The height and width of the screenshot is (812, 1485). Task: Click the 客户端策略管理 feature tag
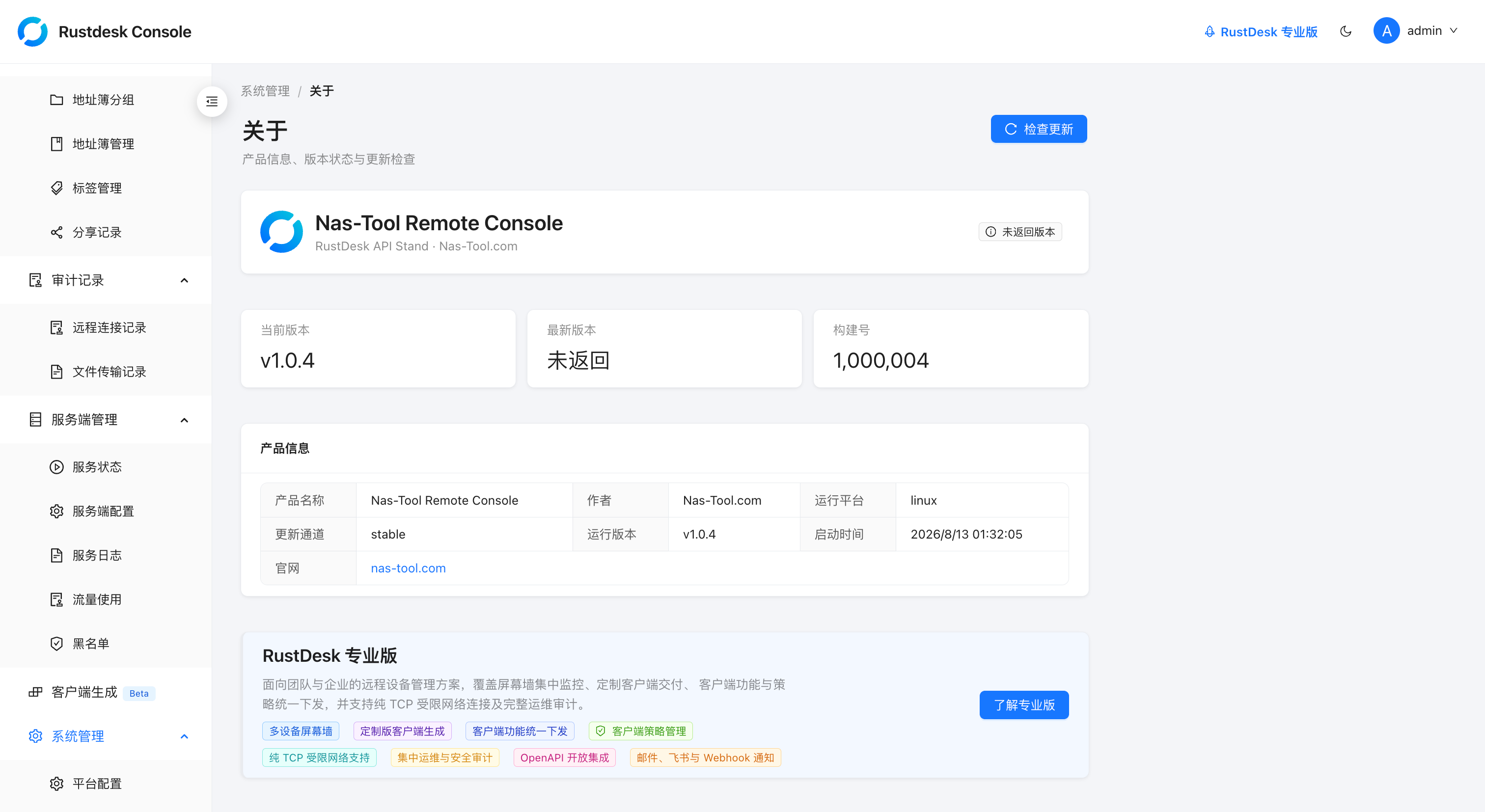click(x=640, y=731)
